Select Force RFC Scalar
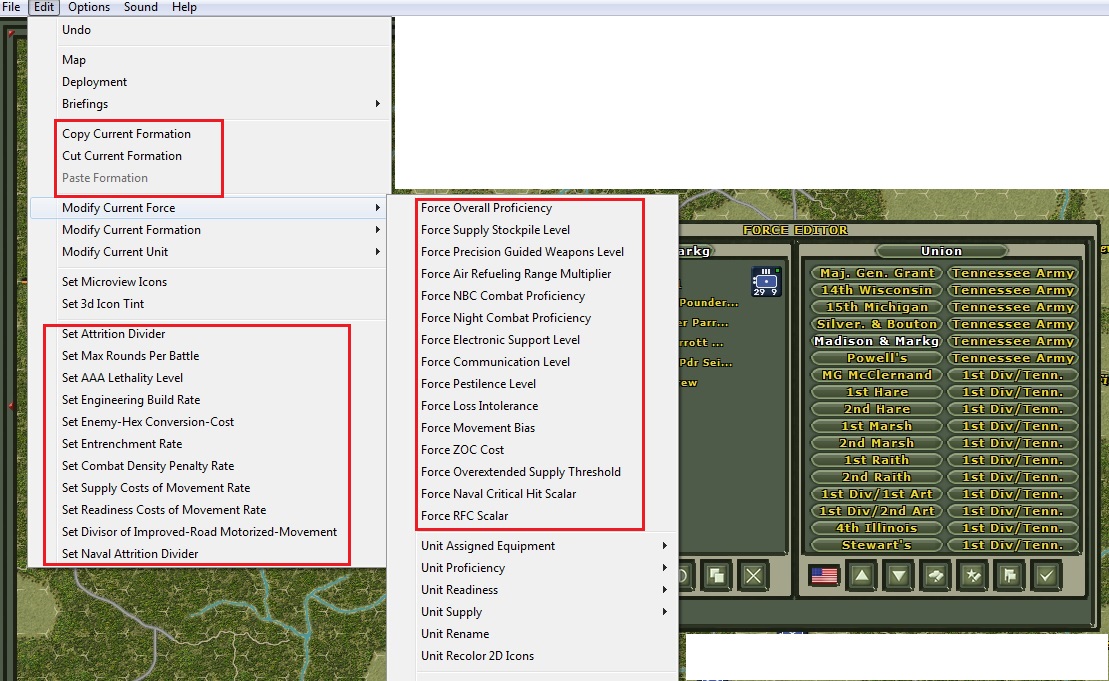 [464, 516]
